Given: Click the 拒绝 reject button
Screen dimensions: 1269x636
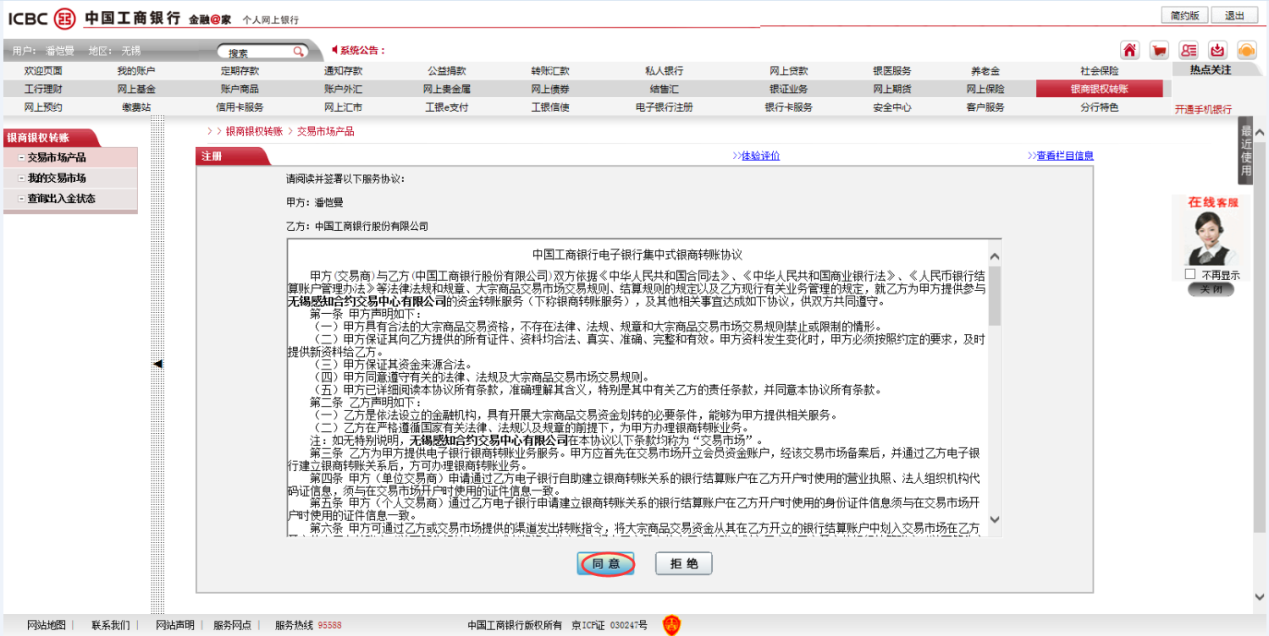Looking at the screenshot, I should (684, 564).
